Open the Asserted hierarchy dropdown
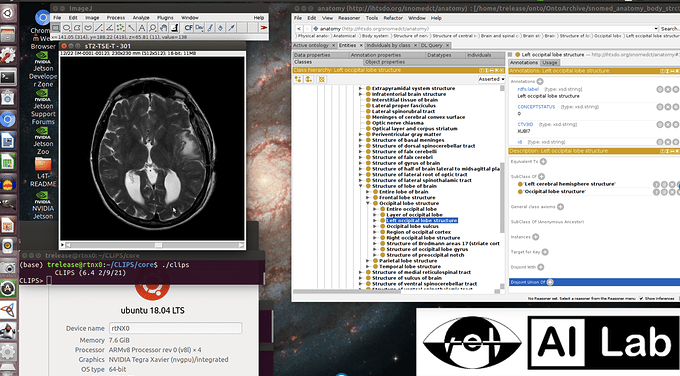The width and height of the screenshot is (680, 376). coord(491,79)
